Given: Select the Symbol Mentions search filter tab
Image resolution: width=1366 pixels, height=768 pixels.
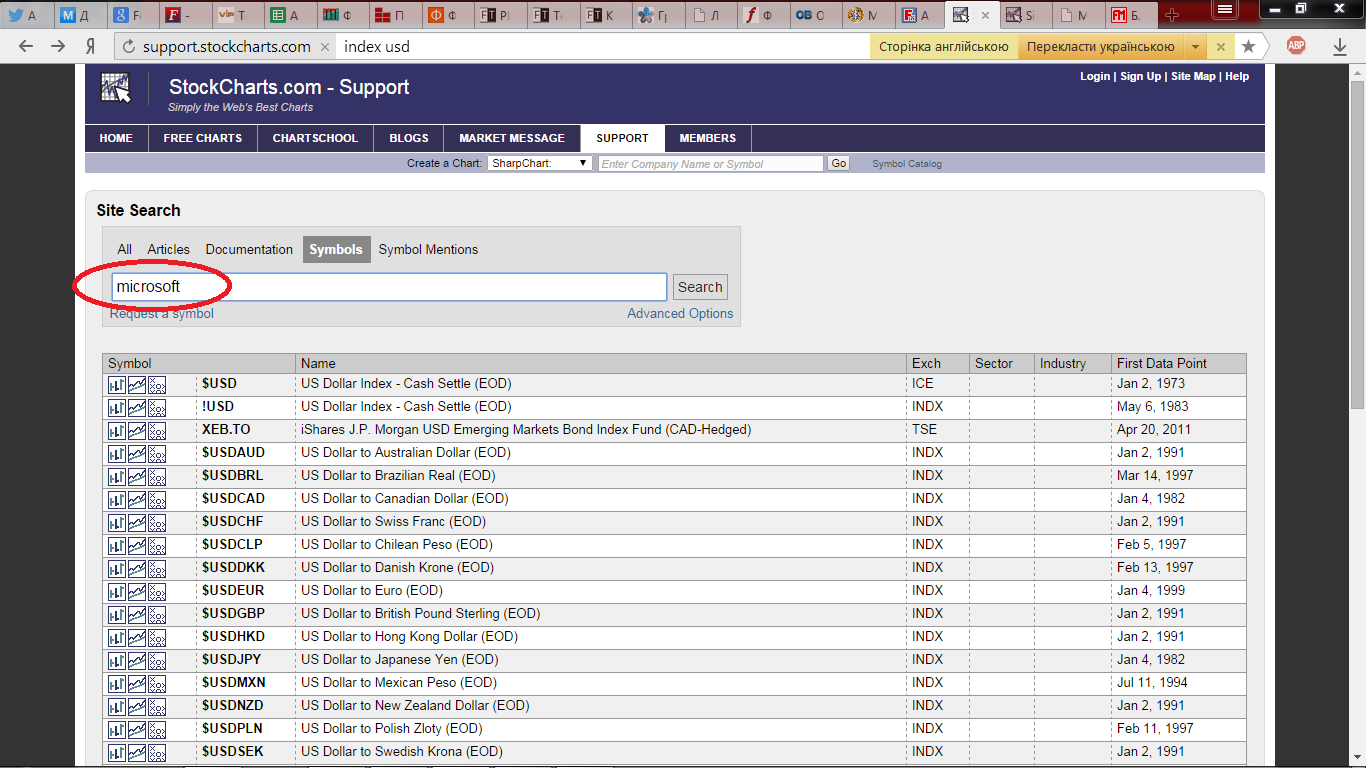Looking at the screenshot, I should 428,250.
